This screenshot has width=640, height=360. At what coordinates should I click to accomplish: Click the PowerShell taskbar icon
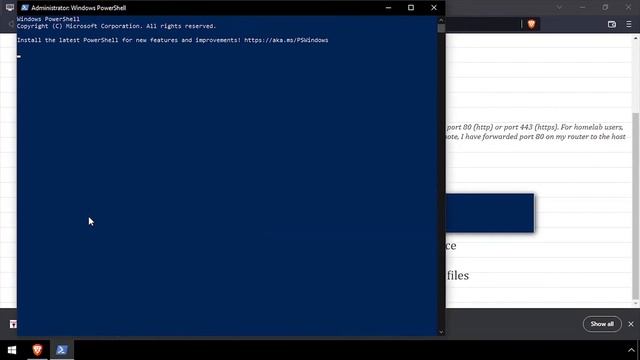point(62,350)
